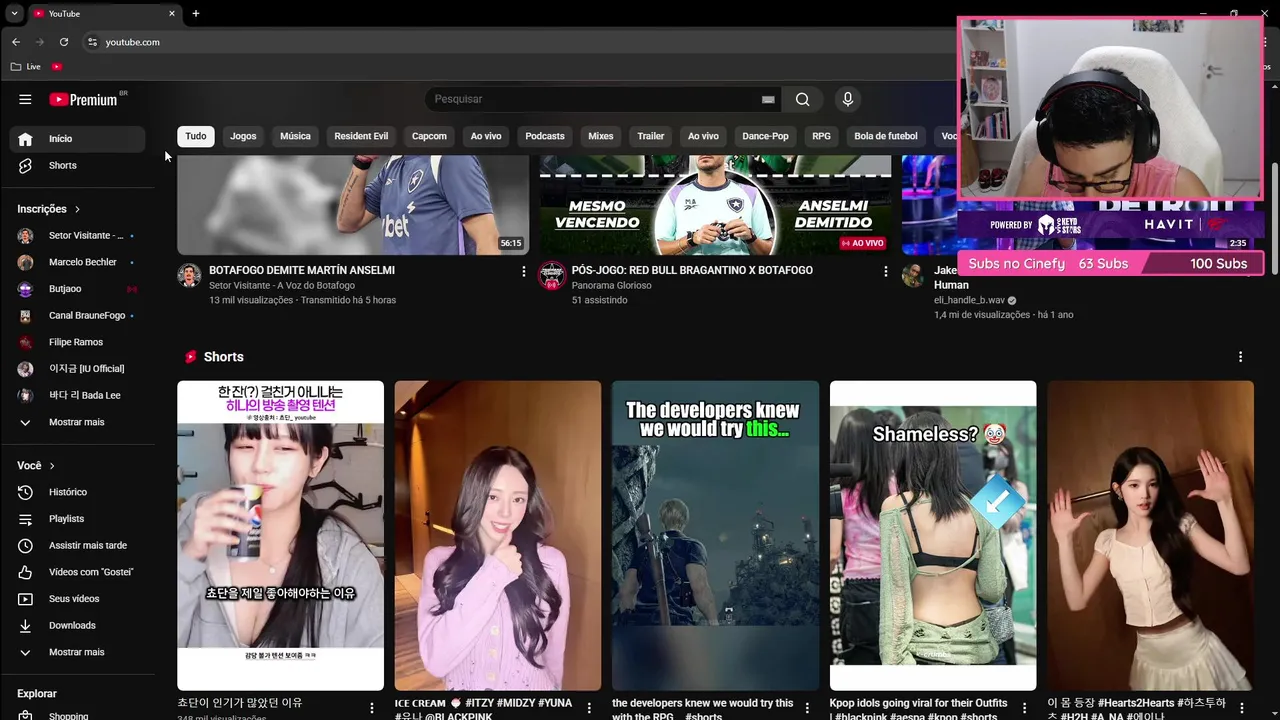1280x720 pixels.
Task: Go back in the browser
Action: click(x=15, y=42)
